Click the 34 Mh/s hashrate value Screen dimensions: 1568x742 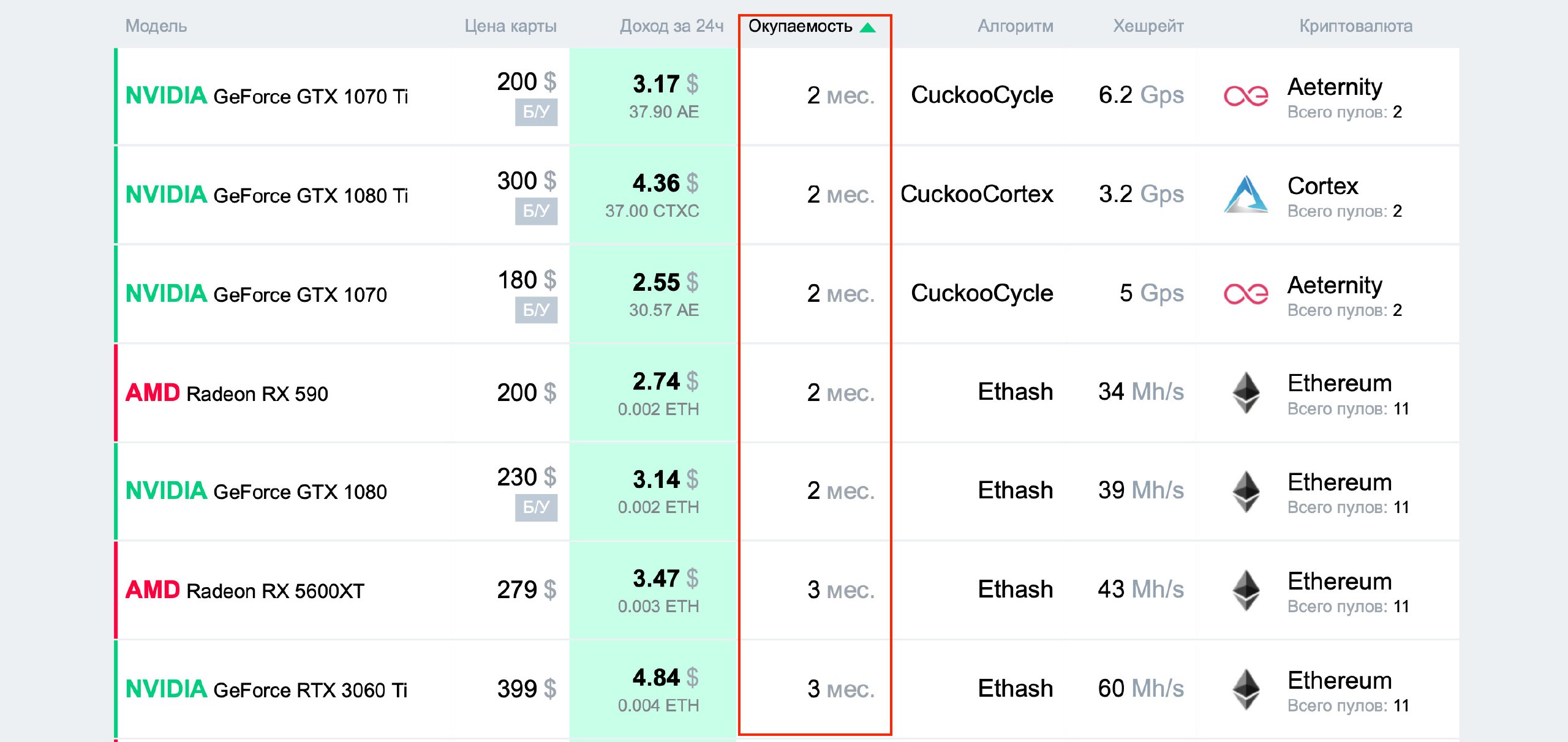coord(1141,392)
